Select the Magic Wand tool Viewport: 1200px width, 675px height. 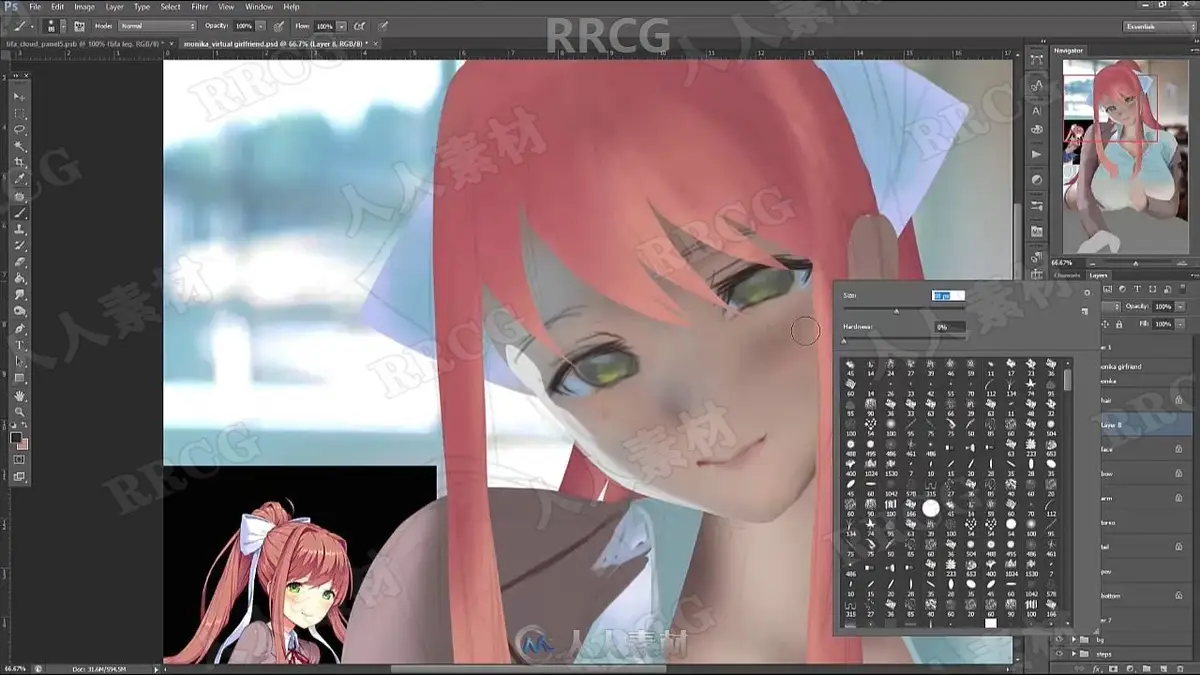(x=20, y=147)
